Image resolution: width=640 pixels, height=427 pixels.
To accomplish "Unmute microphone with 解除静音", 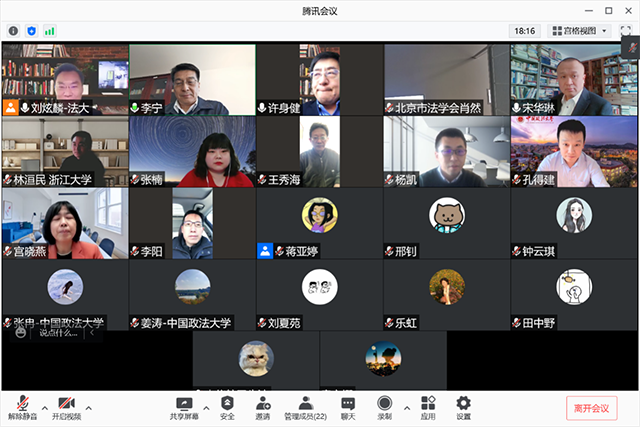I will pyautogui.click(x=23, y=407).
